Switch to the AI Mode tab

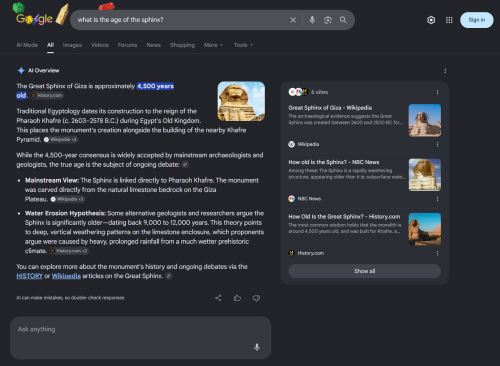[x=27, y=45]
